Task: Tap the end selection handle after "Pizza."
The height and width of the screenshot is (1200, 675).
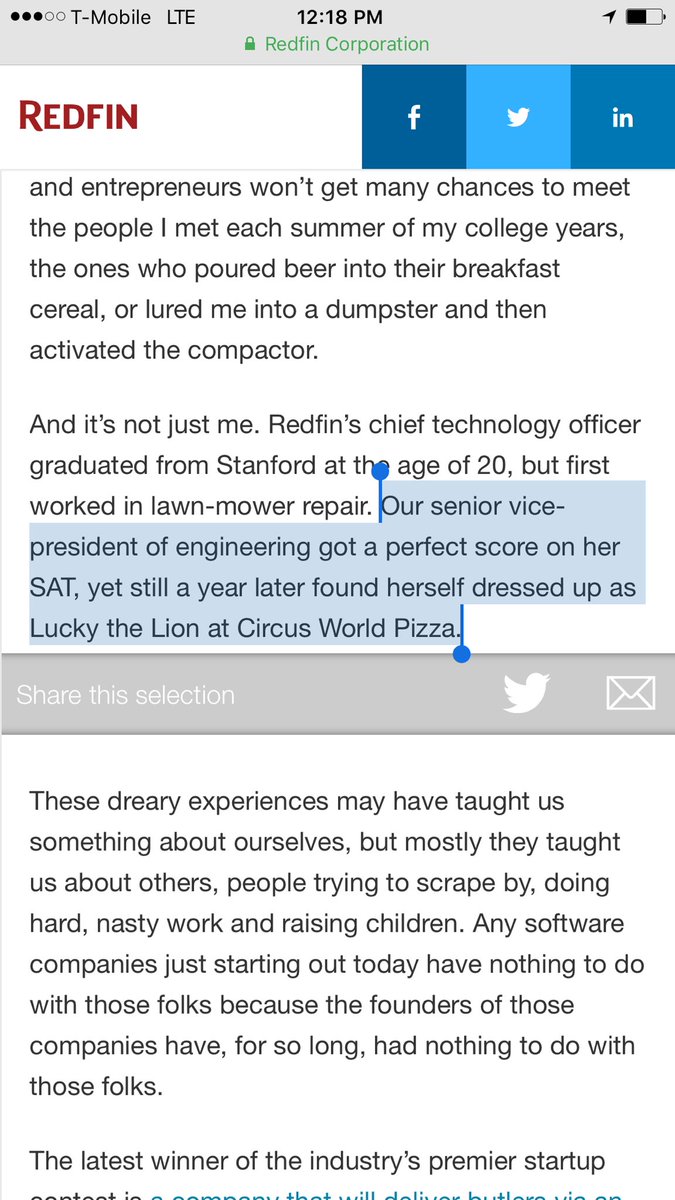Action: coord(461,654)
